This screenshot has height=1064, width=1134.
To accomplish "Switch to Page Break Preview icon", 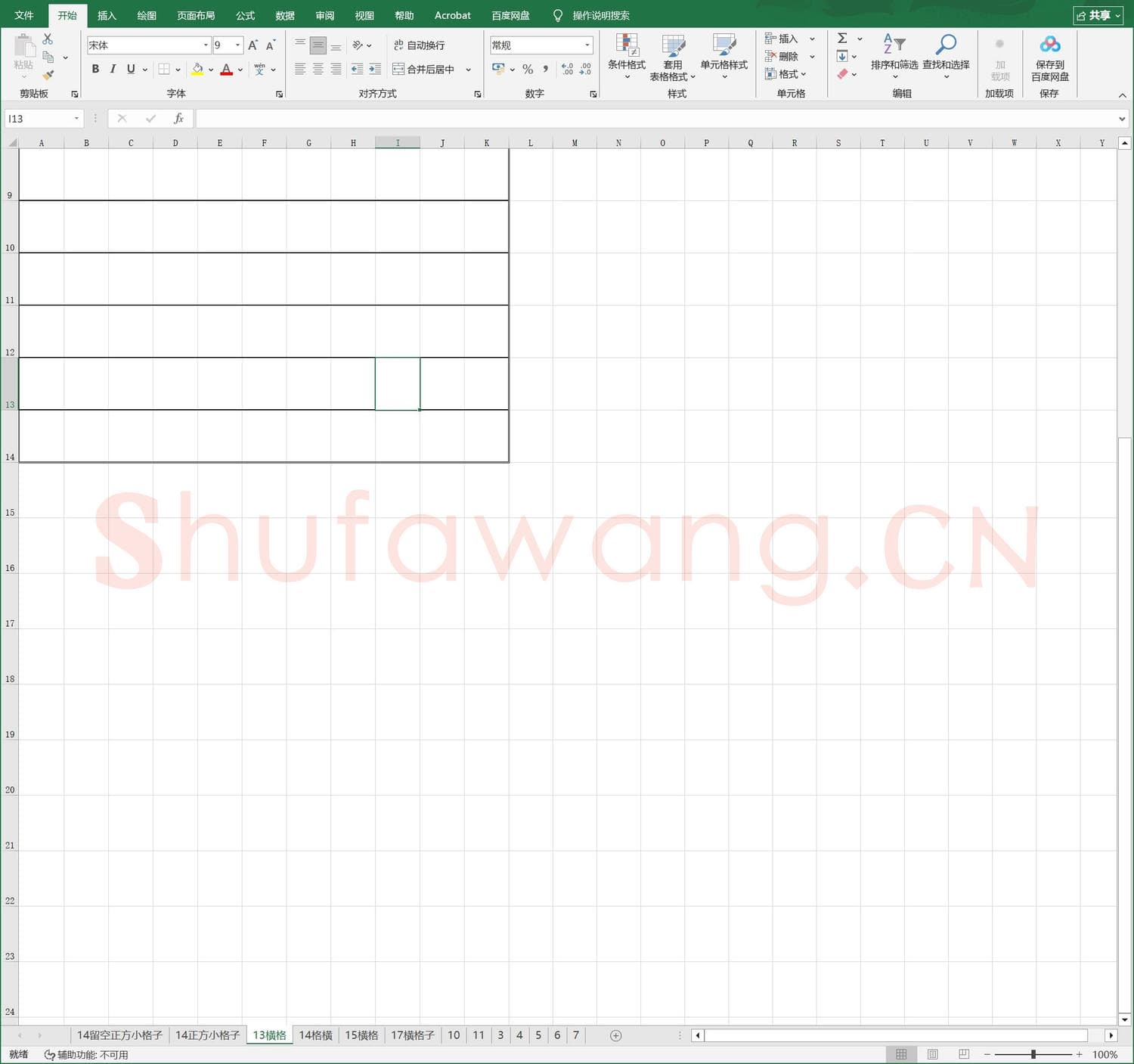I will coord(964,1054).
